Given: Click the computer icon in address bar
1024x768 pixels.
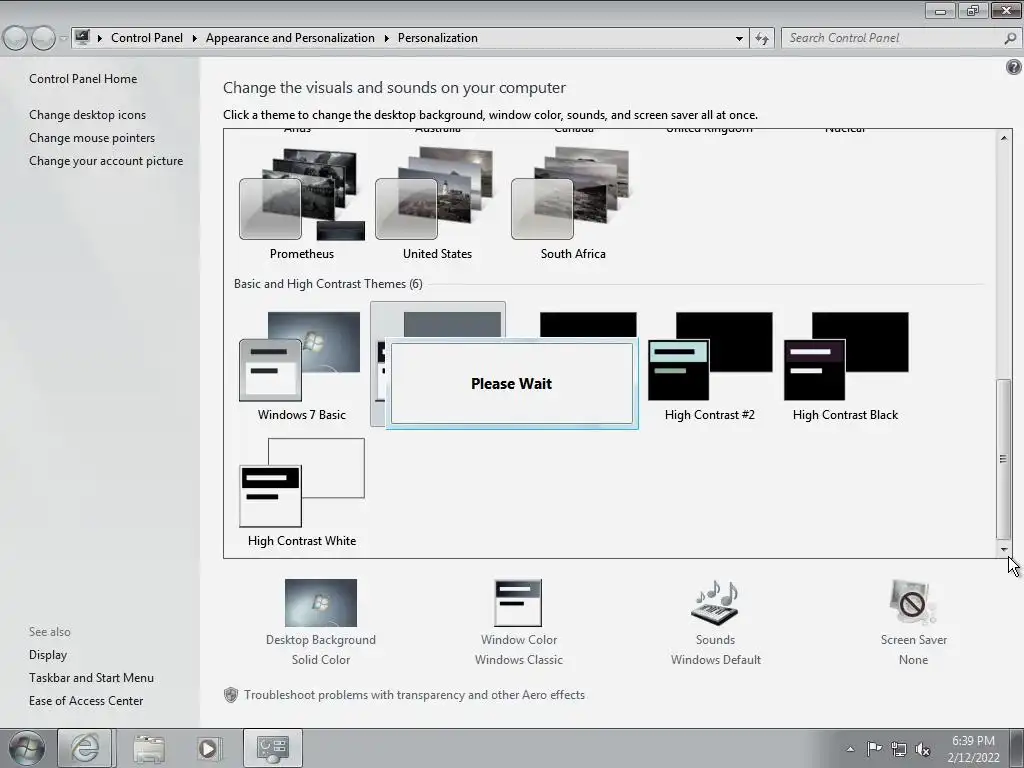Looking at the screenshot, I should [82, 37].
